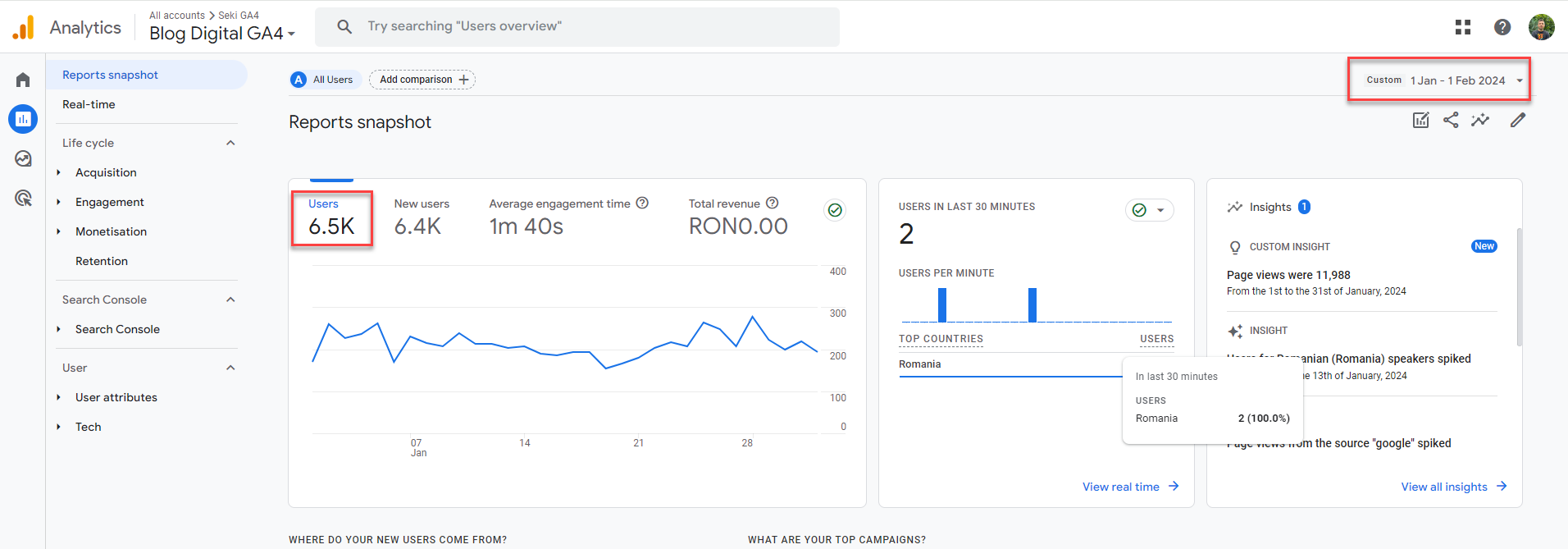The image size is (1568, 549).
Task: Open the Blog Digital GA4 property selector
Action: 221,34
